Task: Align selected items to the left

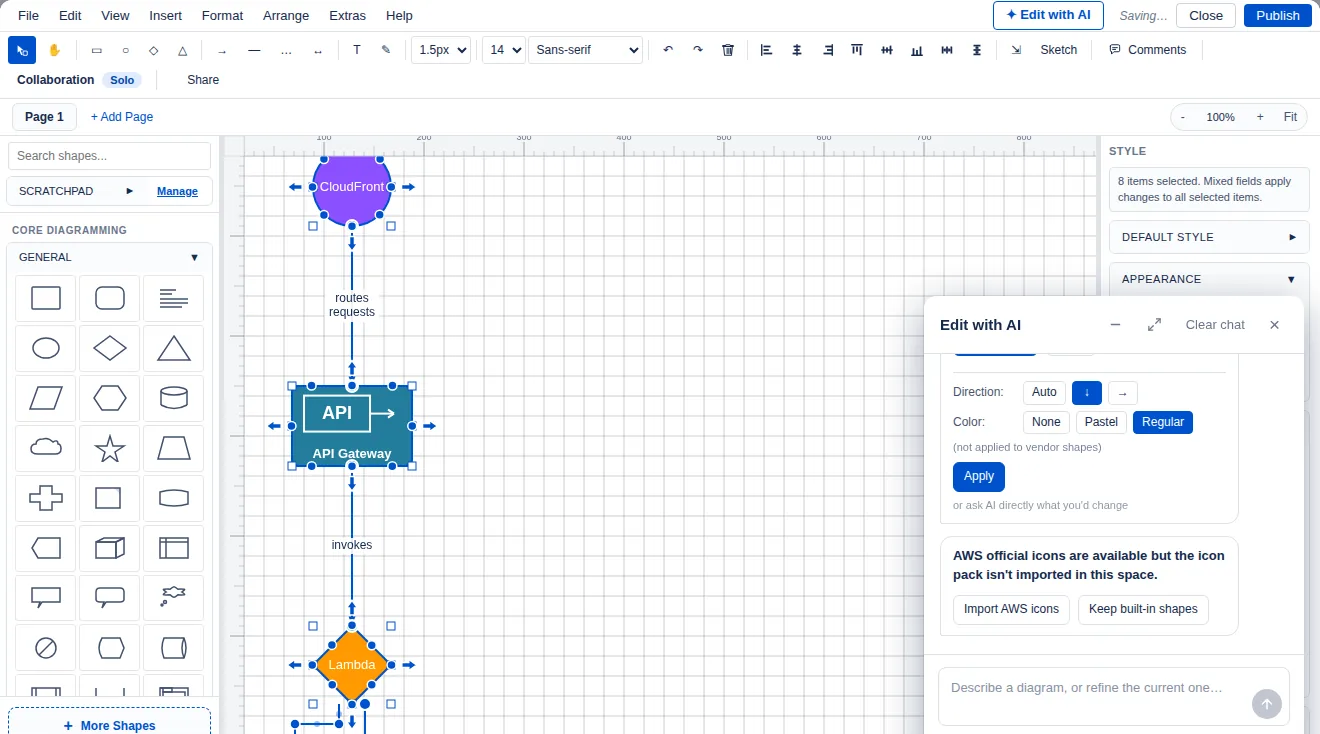Action: pos(767,50)
